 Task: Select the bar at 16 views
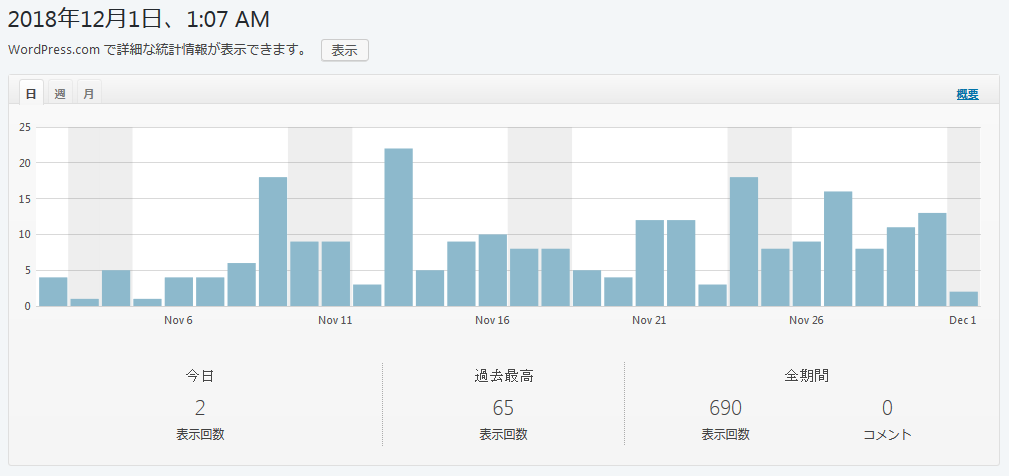click(838, 248)
